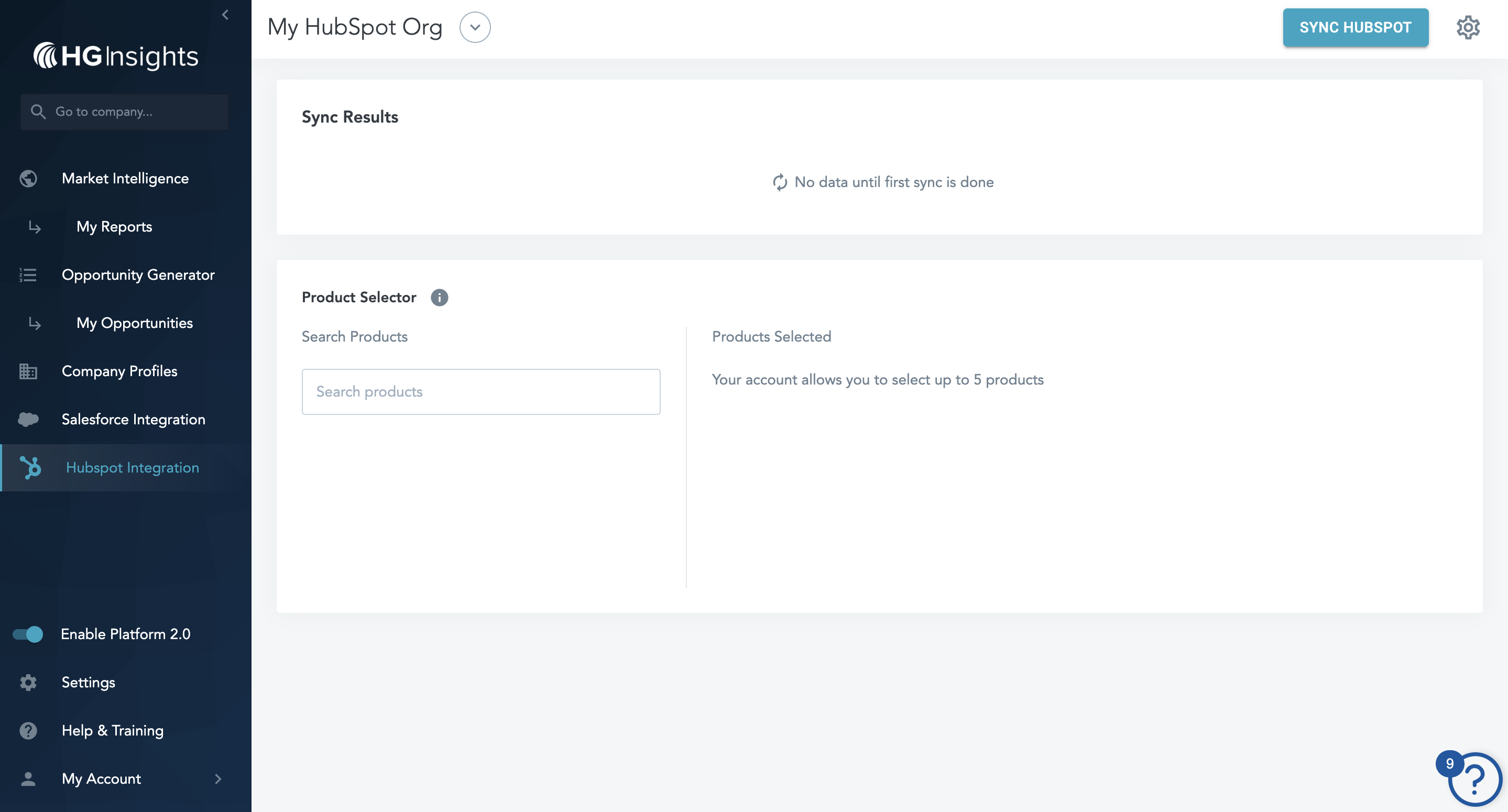
Task: Expand My Account submenu arrow
Action: click(x=218, y=778)
